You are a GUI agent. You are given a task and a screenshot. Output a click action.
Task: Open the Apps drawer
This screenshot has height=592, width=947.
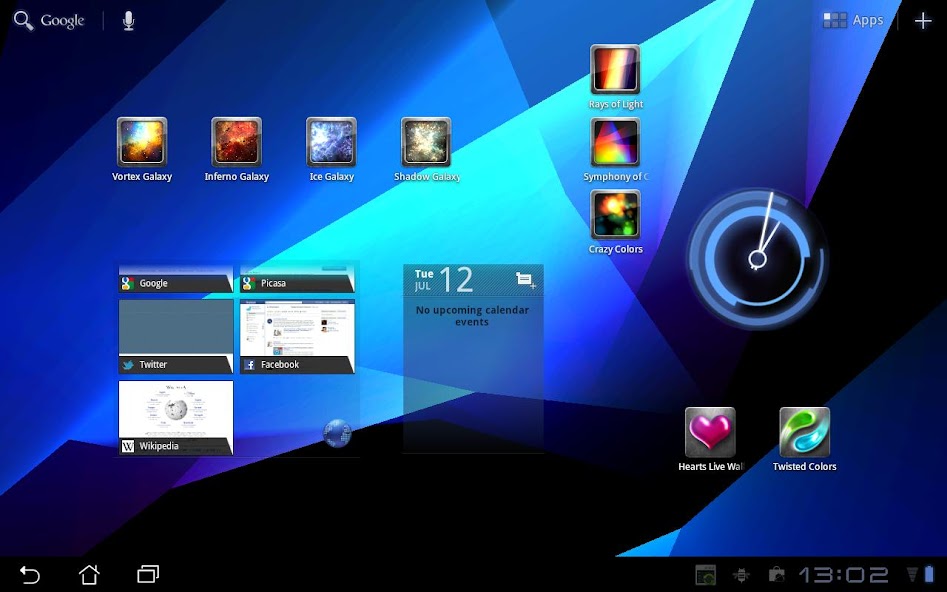pos(854,21)
